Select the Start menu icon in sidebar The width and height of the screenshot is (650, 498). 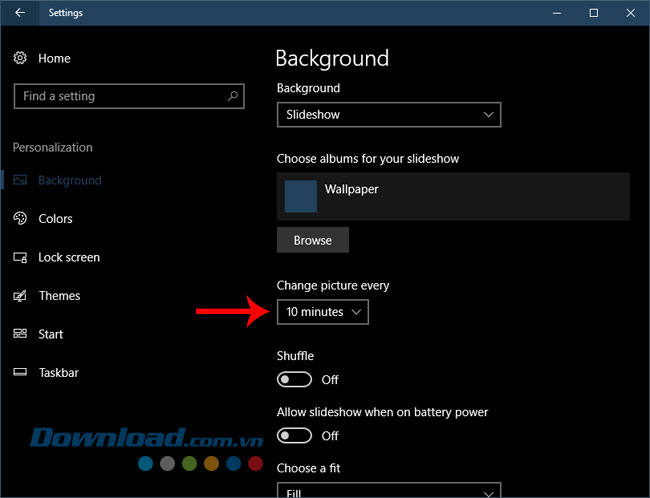(x=20, y=334)
